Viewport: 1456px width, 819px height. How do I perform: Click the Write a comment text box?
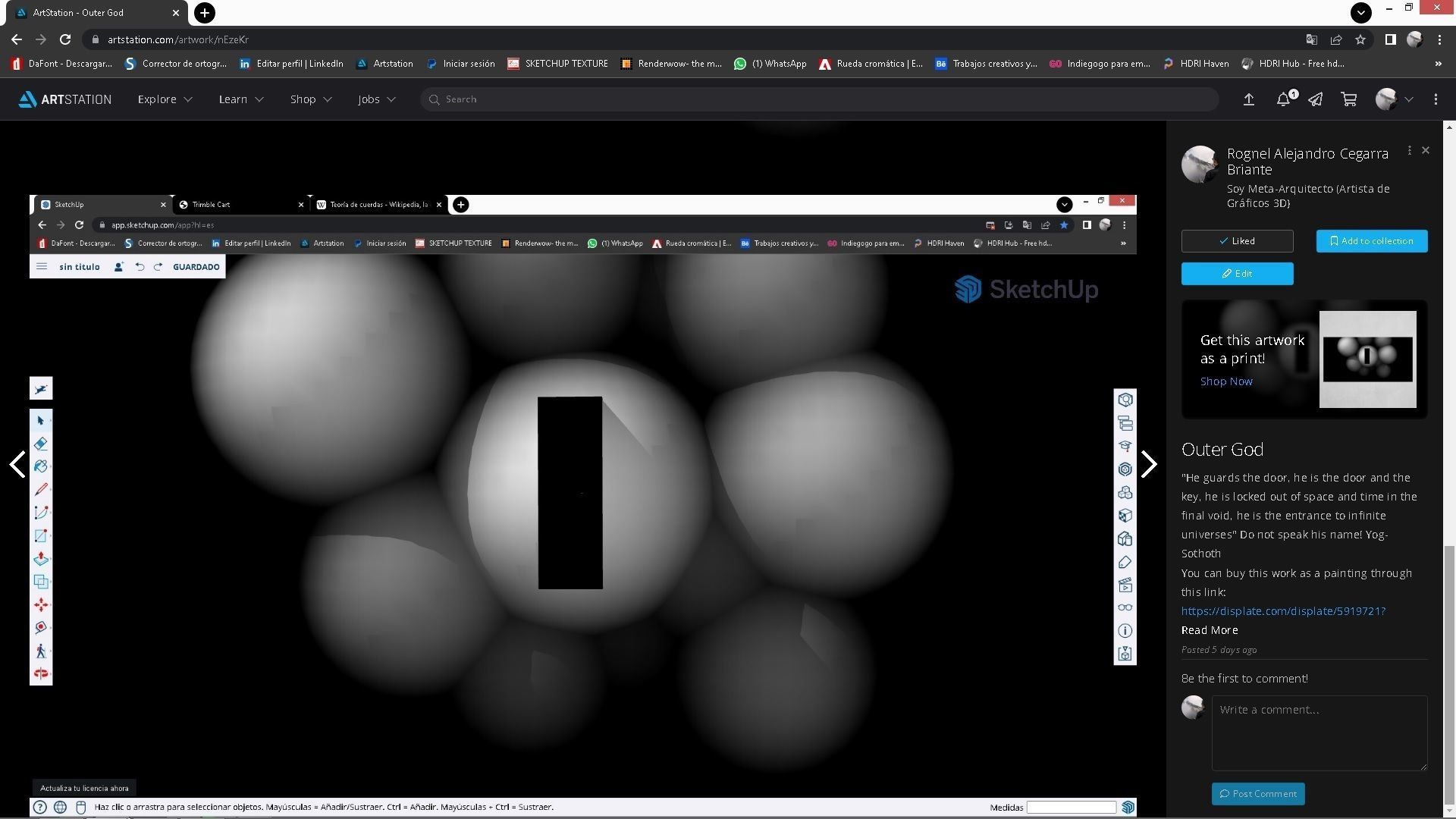pos(1319,733)
